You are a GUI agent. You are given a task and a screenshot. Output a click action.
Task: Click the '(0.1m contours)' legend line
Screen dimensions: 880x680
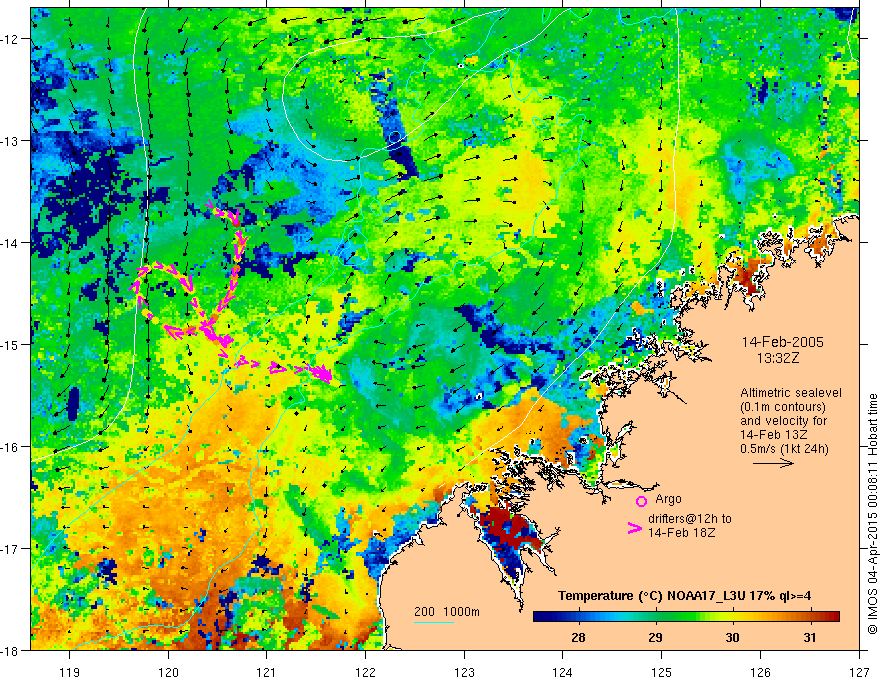coord(783,407)
